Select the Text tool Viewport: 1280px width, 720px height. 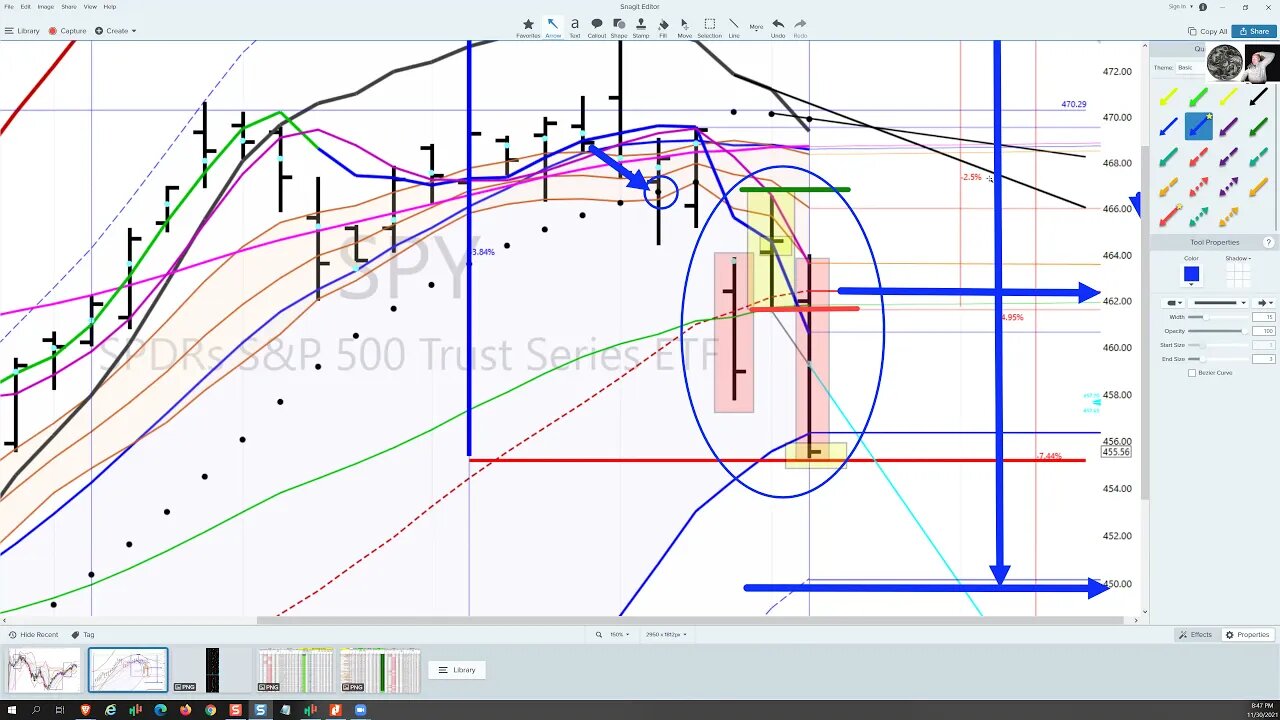(575, 27)
